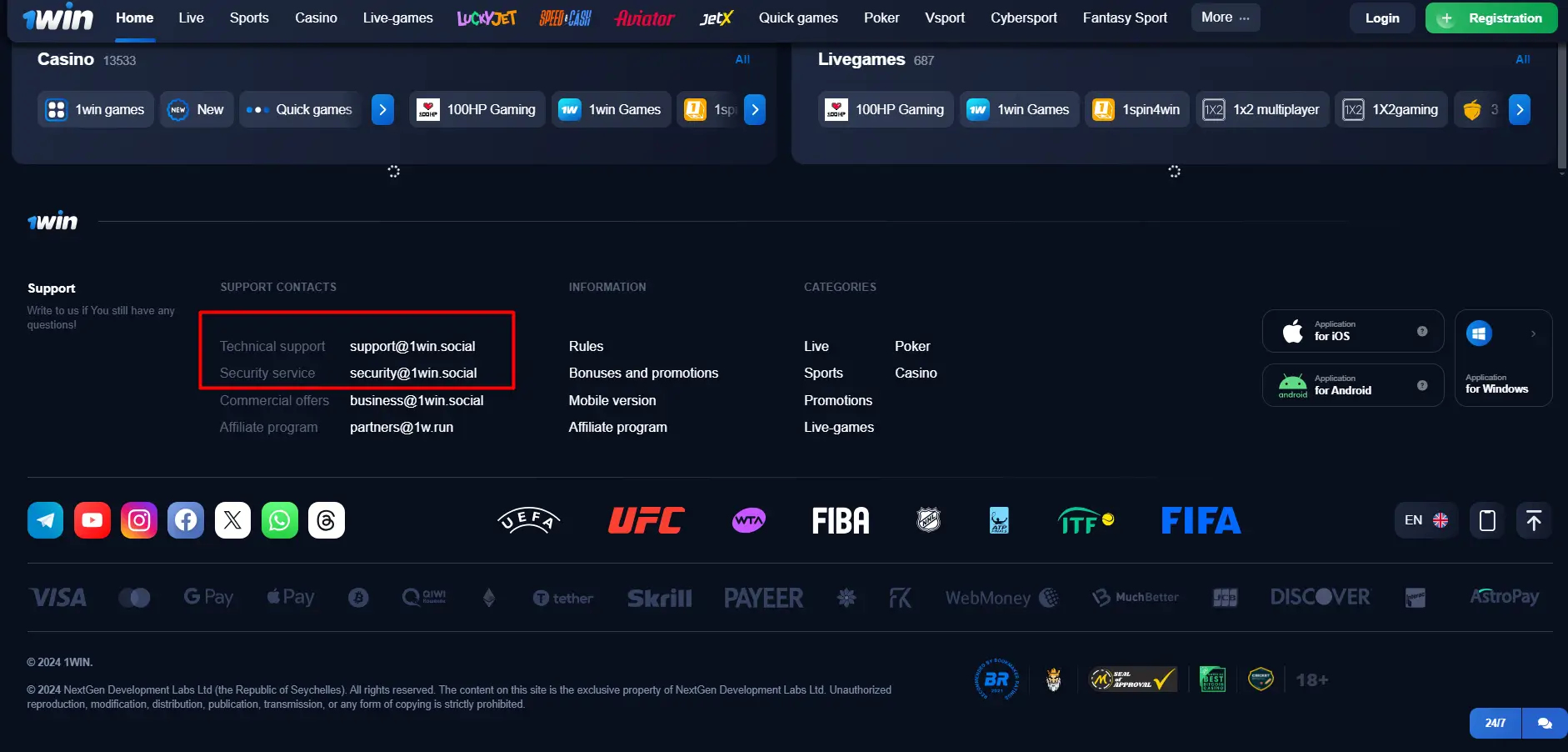This screenshot has width=1568, height=752.
Task: Open Bonuses and promotions link
Action: (x=643, y=373)
